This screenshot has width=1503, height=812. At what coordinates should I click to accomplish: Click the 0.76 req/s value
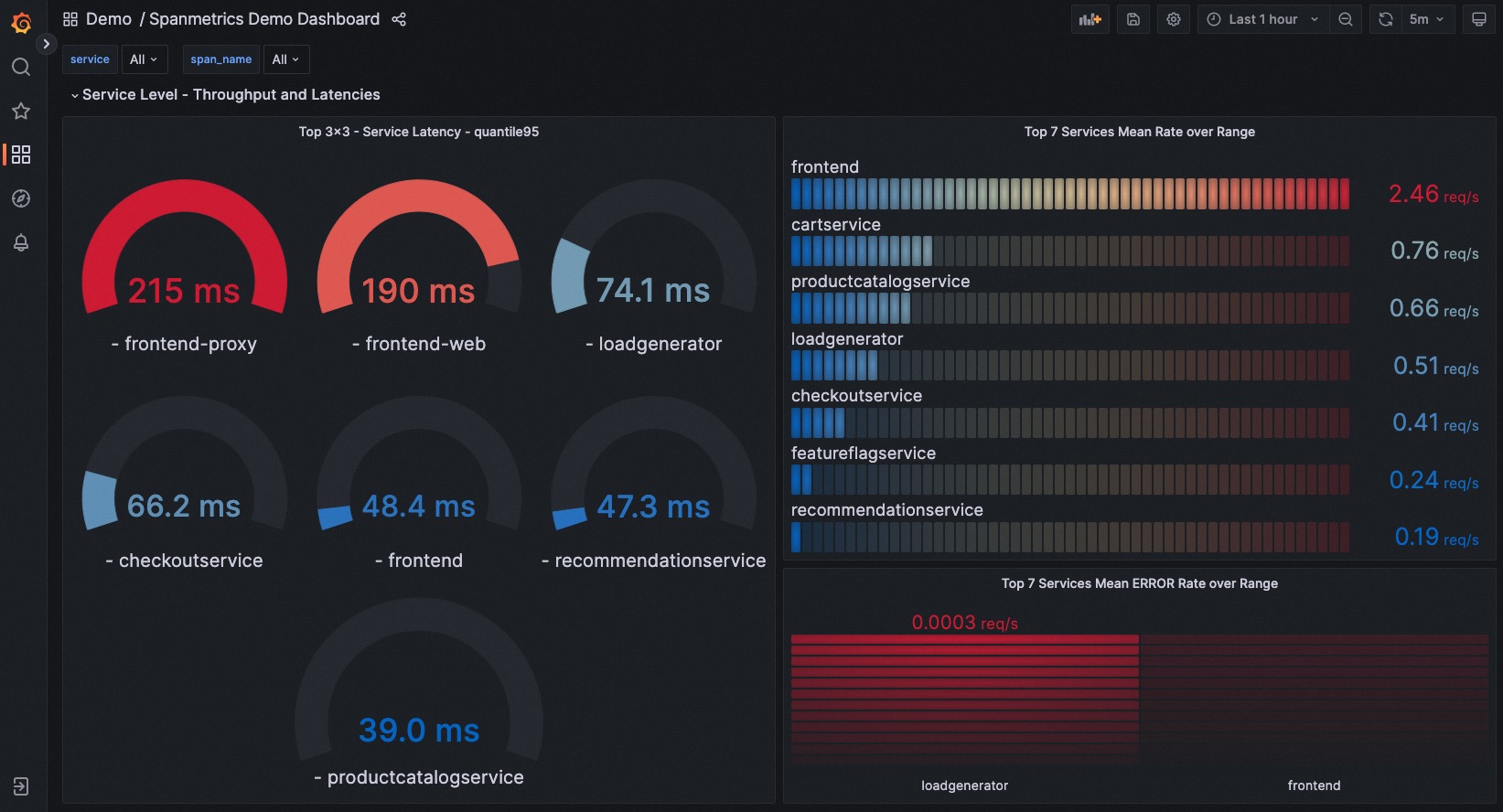pos(1434,251)
